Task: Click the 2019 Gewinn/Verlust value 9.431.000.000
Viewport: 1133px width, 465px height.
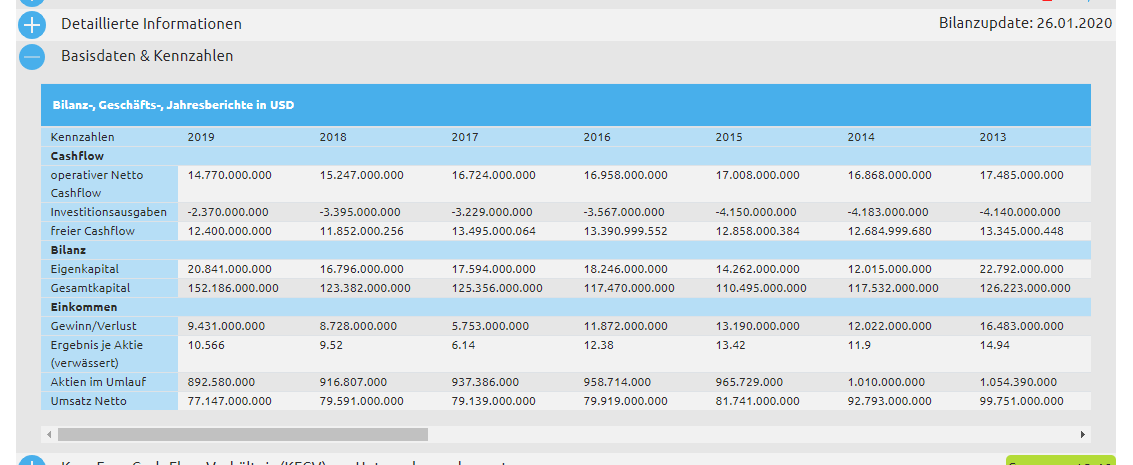Action: point(226,326)
